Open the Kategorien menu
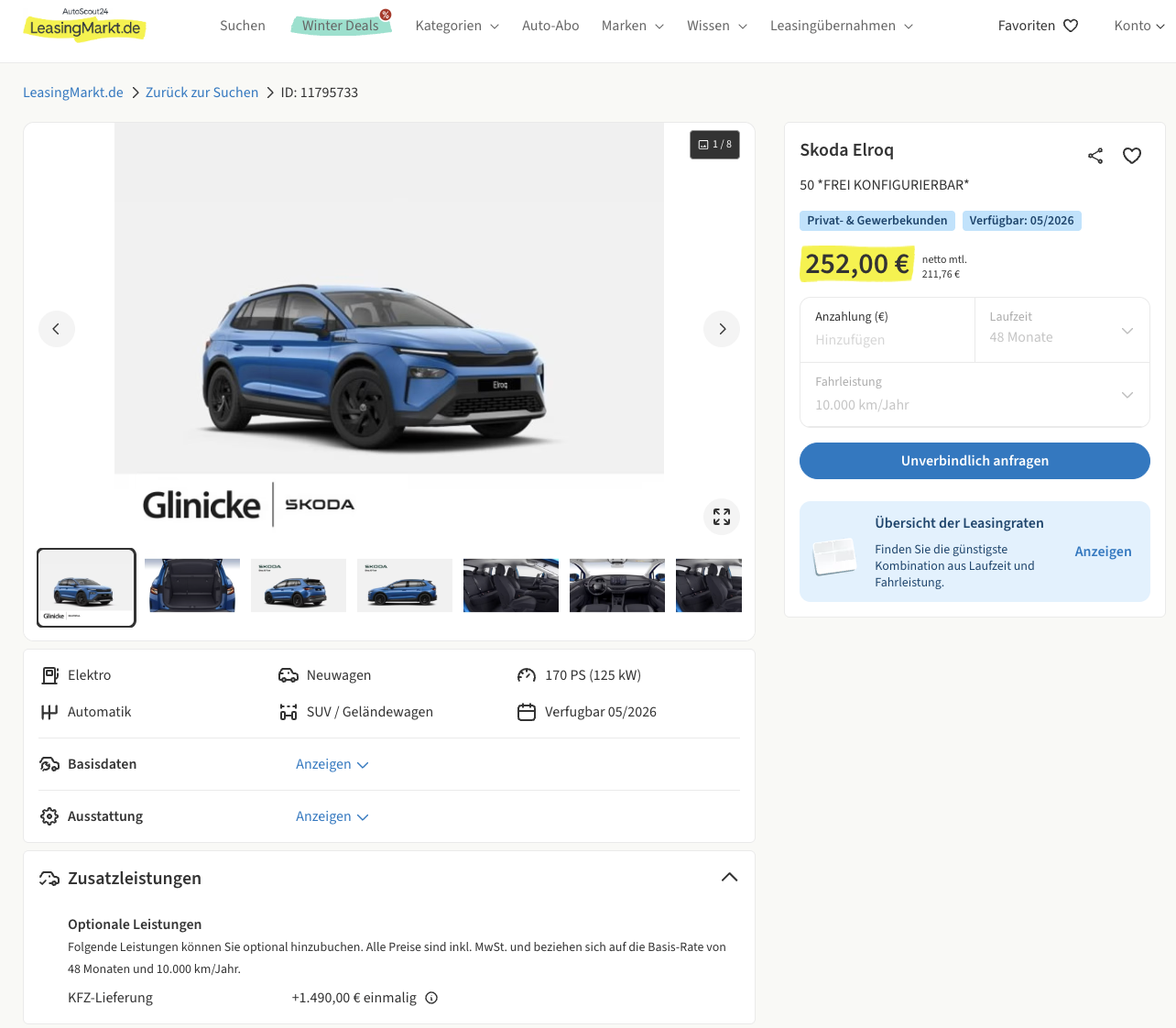This screenshot has height=1028, width=1176. 457,26
